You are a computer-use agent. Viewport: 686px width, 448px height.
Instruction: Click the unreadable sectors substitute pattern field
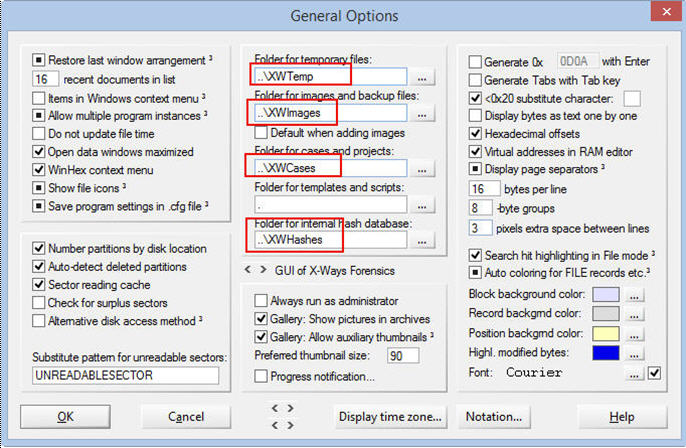click(125, 375)
